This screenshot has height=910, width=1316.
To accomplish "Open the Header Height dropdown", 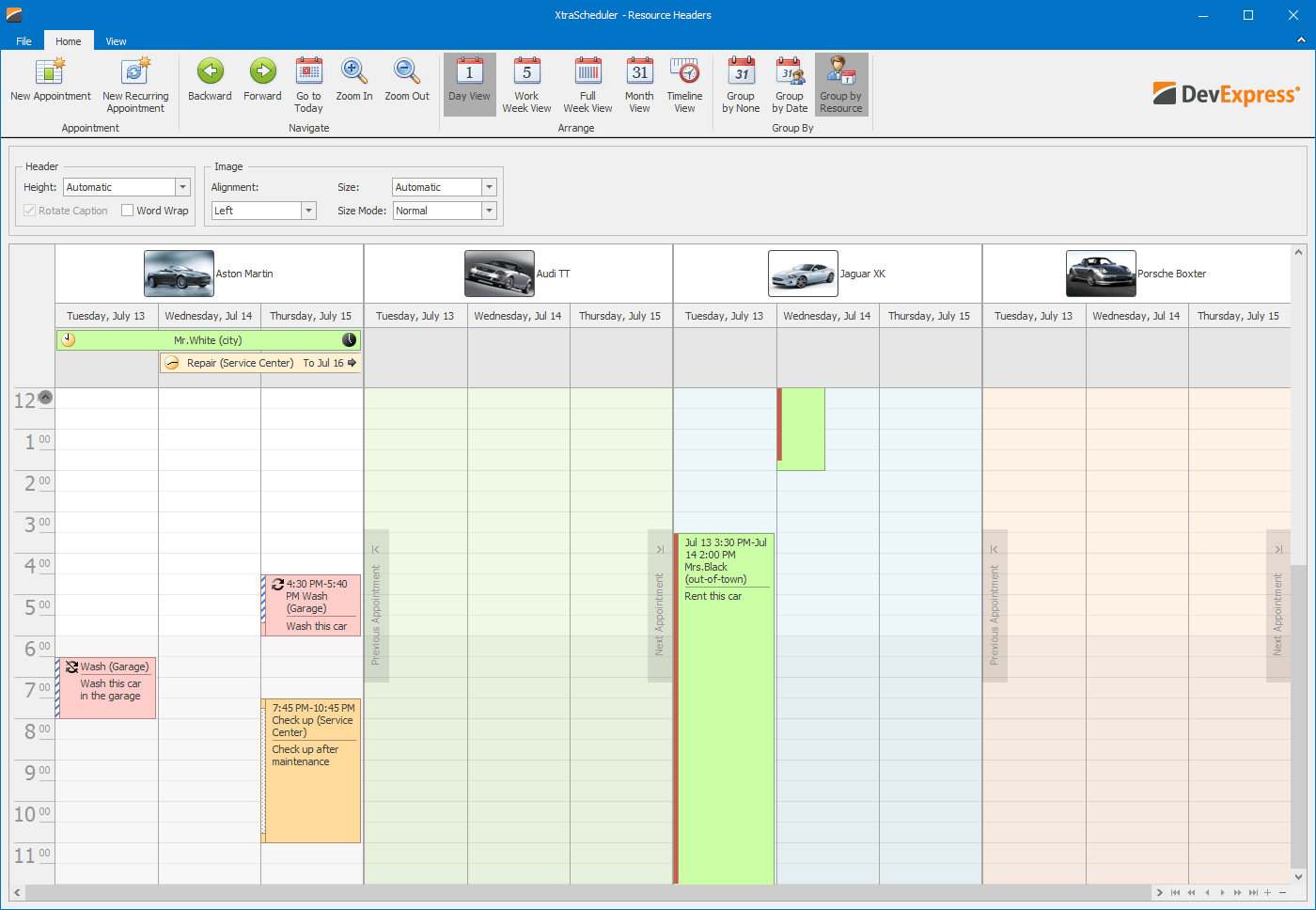I will 183,187.
